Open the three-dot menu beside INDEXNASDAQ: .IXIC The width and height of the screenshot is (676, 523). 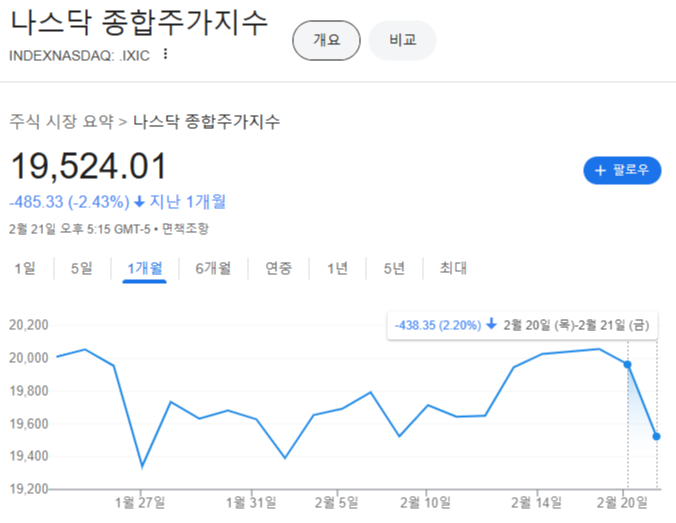[166, 54]
